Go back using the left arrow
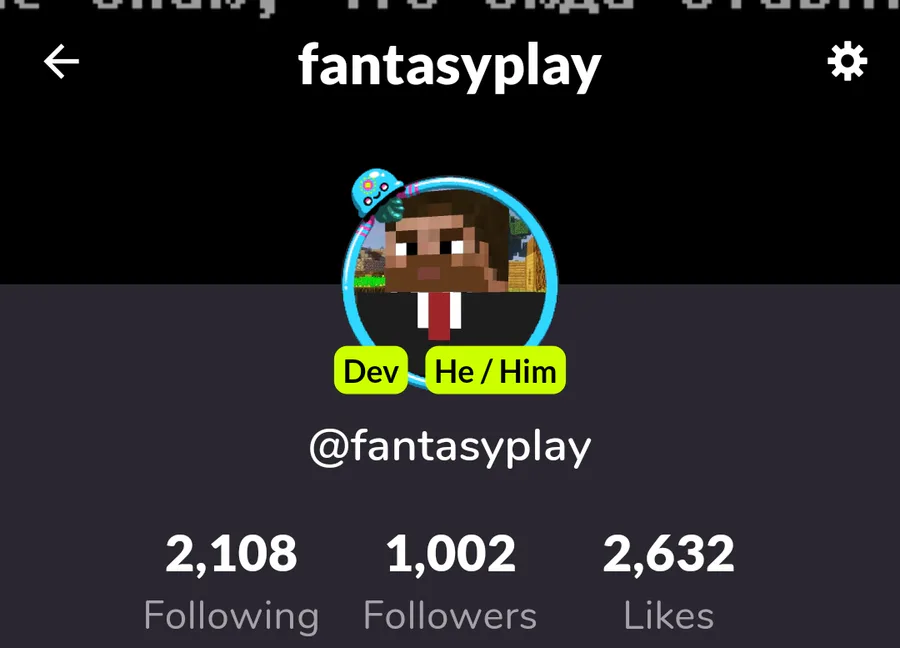The image size is (900, 648). 61,61
